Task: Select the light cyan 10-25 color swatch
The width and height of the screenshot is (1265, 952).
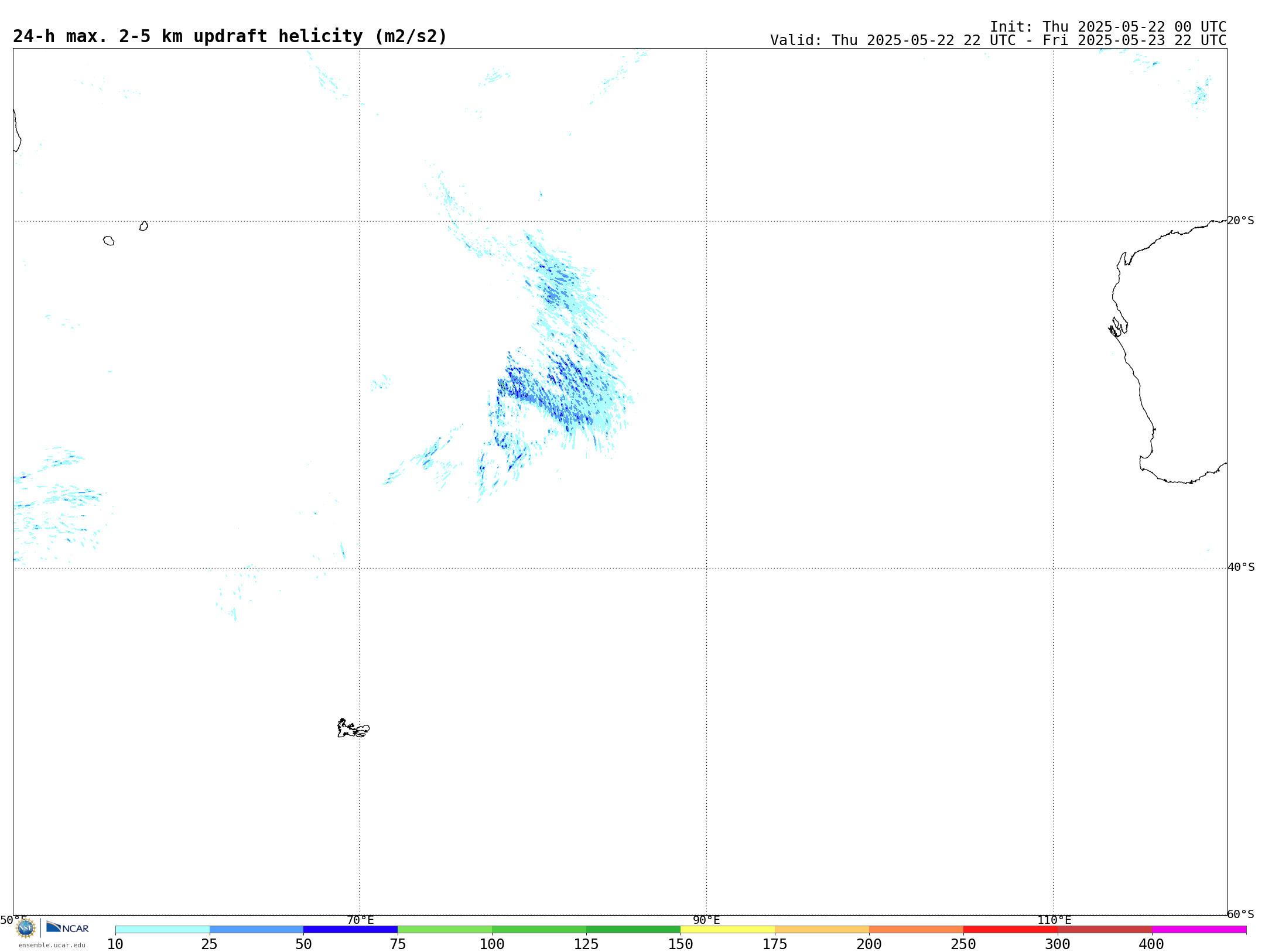Action: [x=162, y=930]
